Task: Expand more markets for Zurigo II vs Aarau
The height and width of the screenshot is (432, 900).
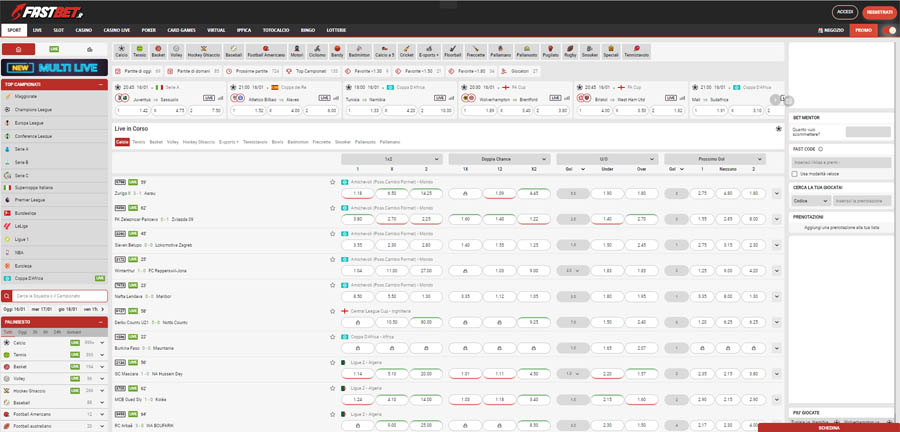Action: (x=777, y=193)
